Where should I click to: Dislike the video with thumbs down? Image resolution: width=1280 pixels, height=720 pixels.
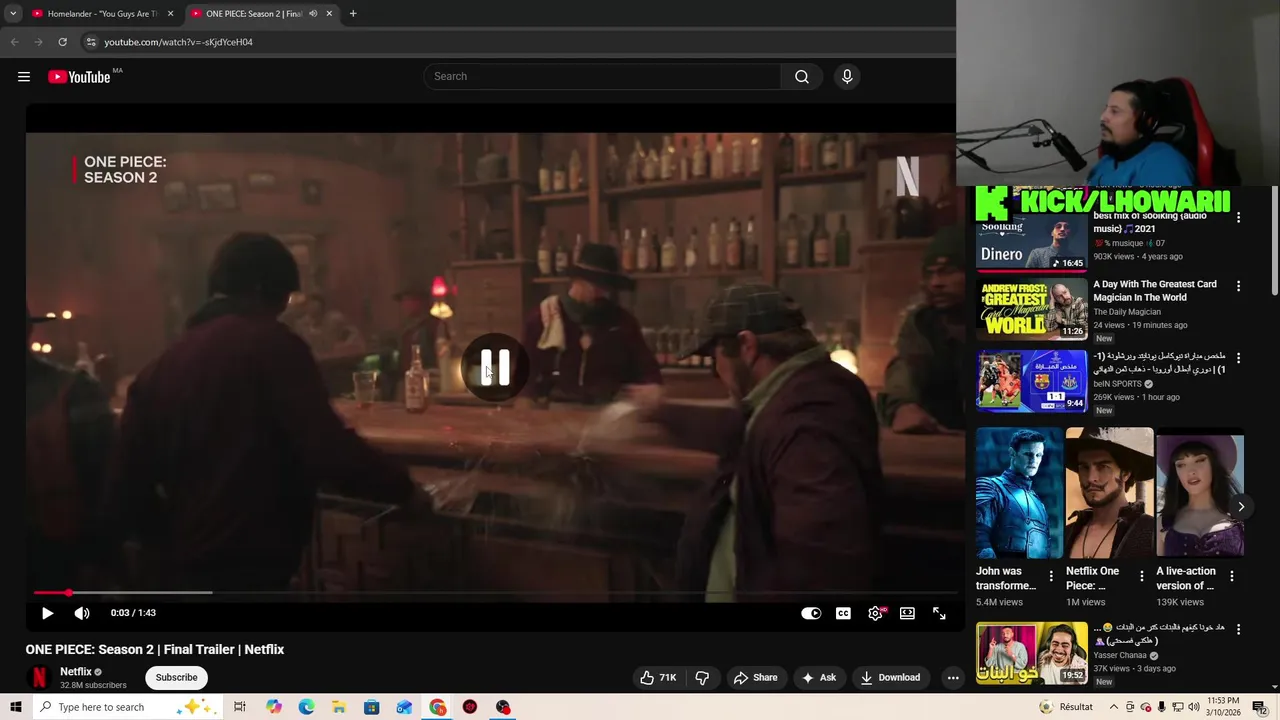(x=702, y=677)
